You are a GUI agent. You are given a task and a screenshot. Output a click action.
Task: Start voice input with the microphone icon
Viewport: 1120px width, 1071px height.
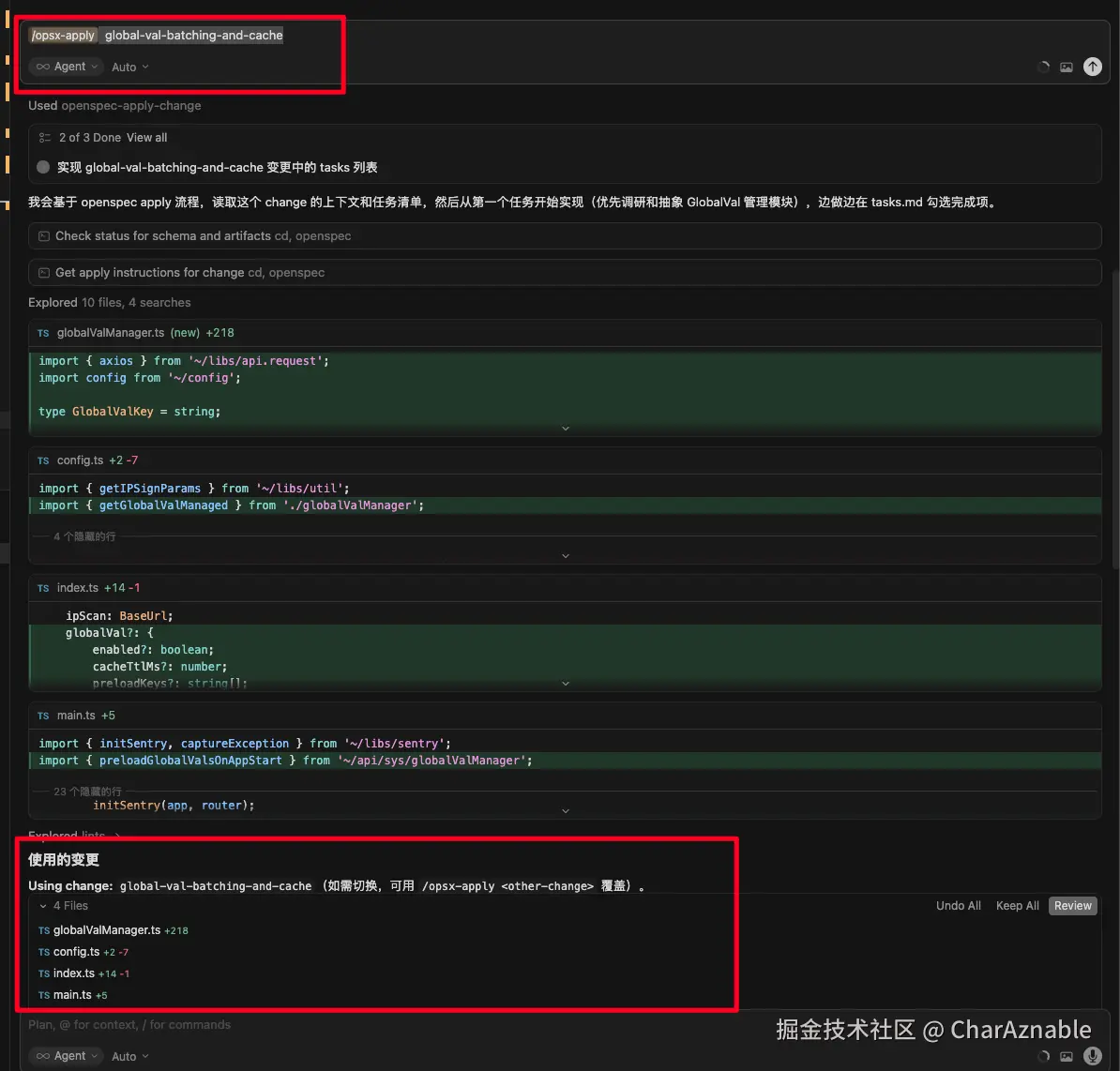click(x=1093, y=1056)
